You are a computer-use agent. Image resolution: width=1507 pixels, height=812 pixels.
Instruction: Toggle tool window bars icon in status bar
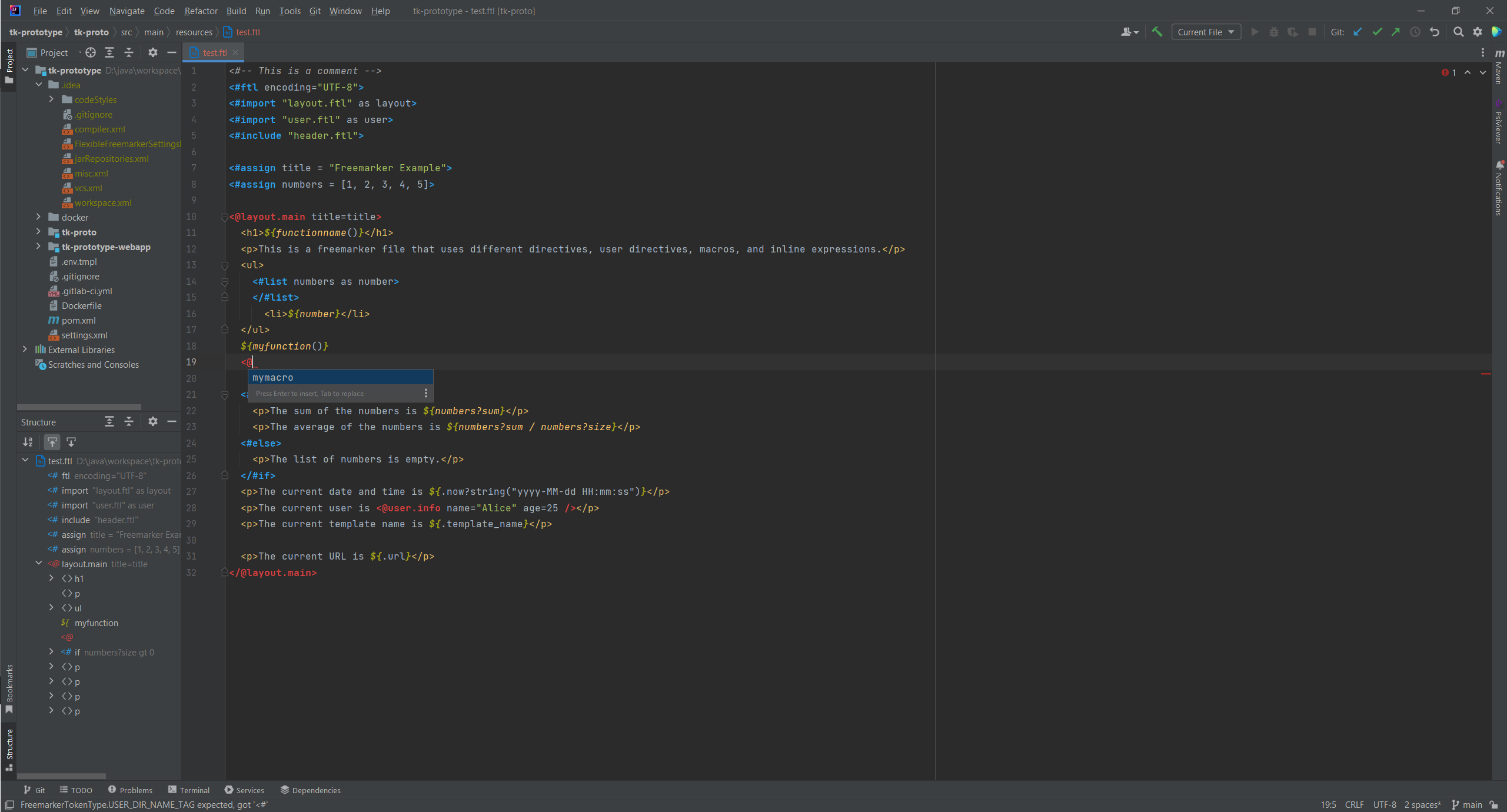pos(9,804)
